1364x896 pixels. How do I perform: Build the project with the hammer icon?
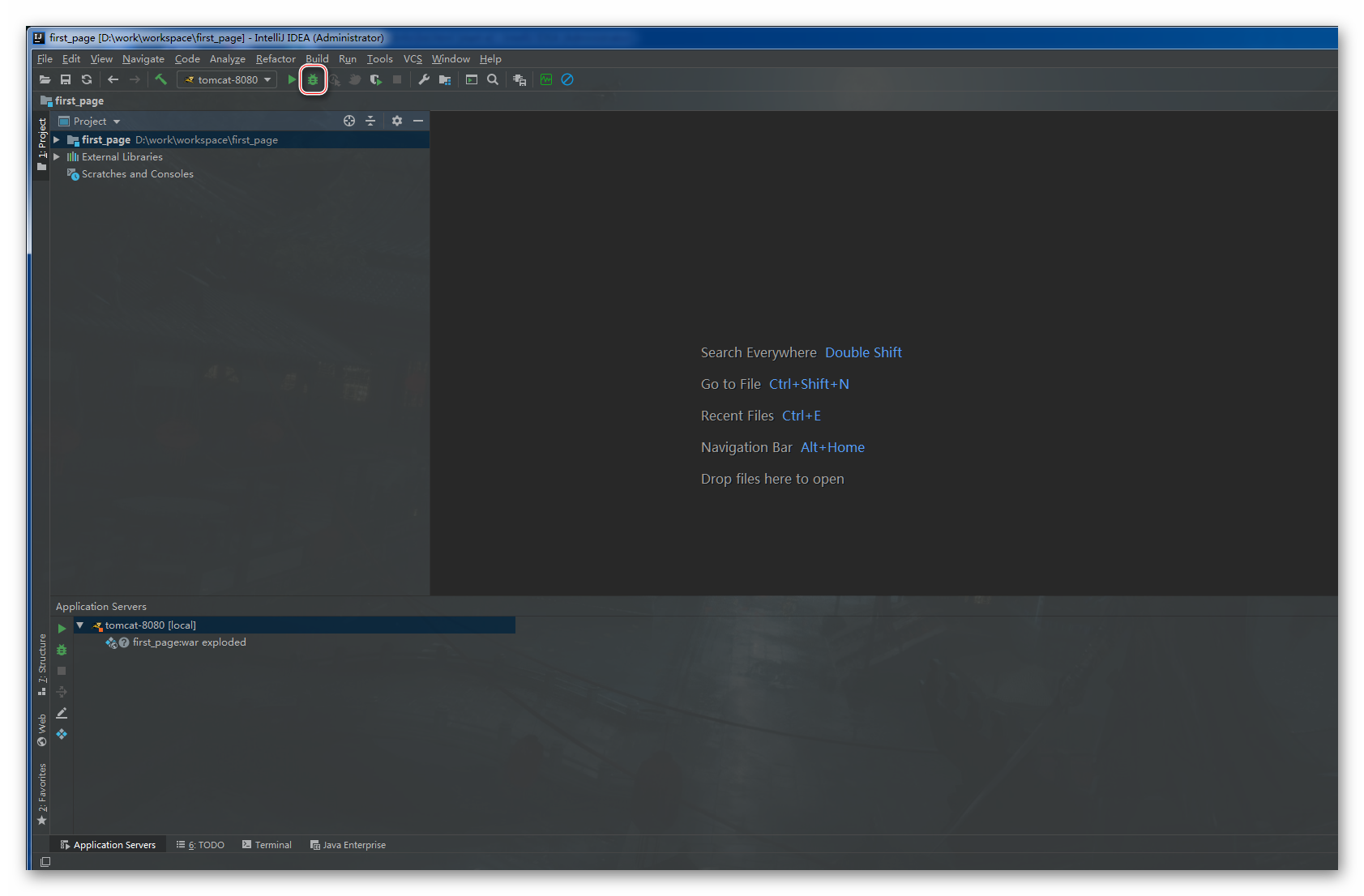coord(161,79)
